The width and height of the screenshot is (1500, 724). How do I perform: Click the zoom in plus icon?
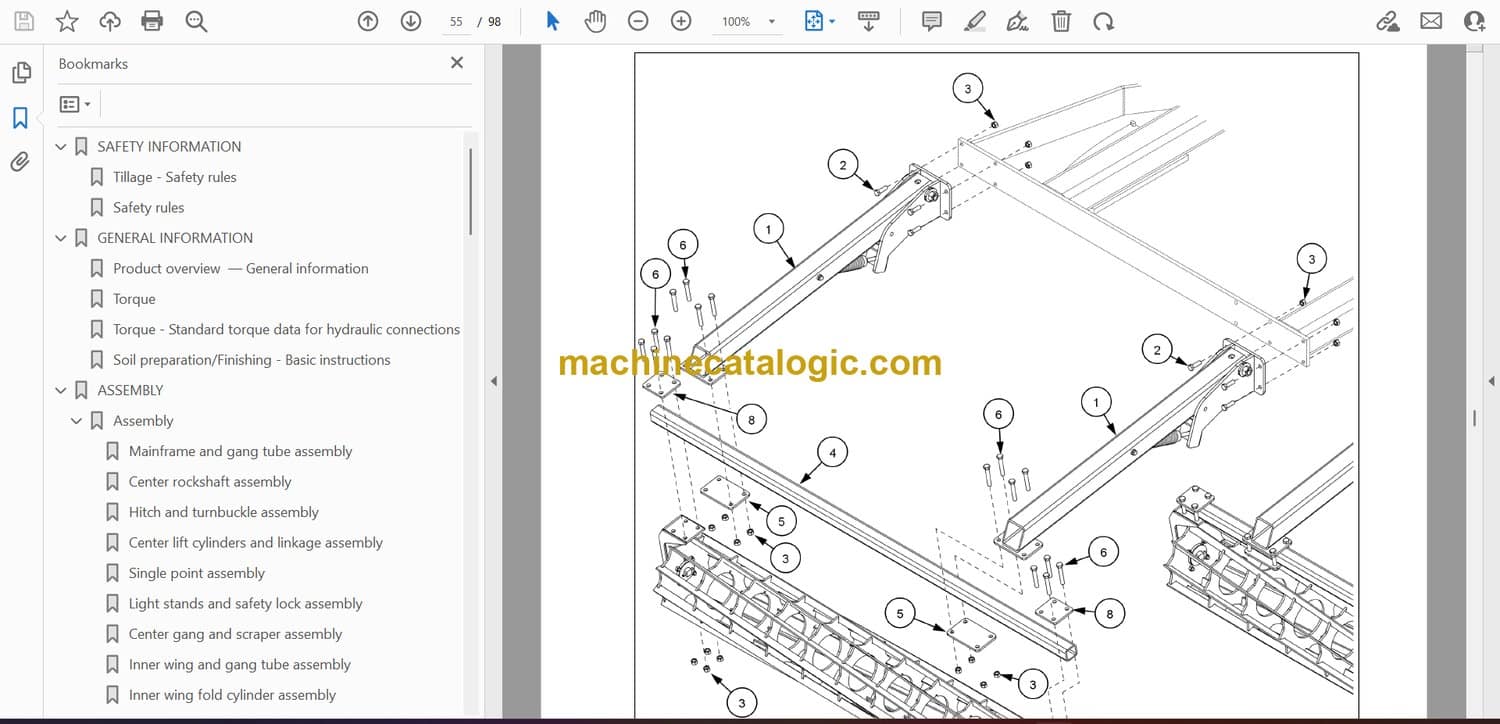pyautogui.click(x=681, y=21)
